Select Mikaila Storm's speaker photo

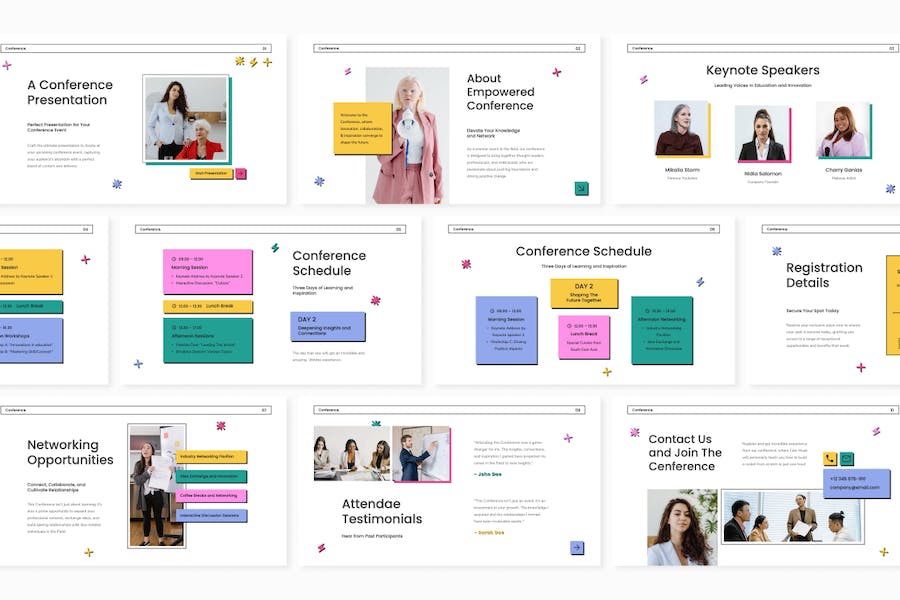coord(680,129)
